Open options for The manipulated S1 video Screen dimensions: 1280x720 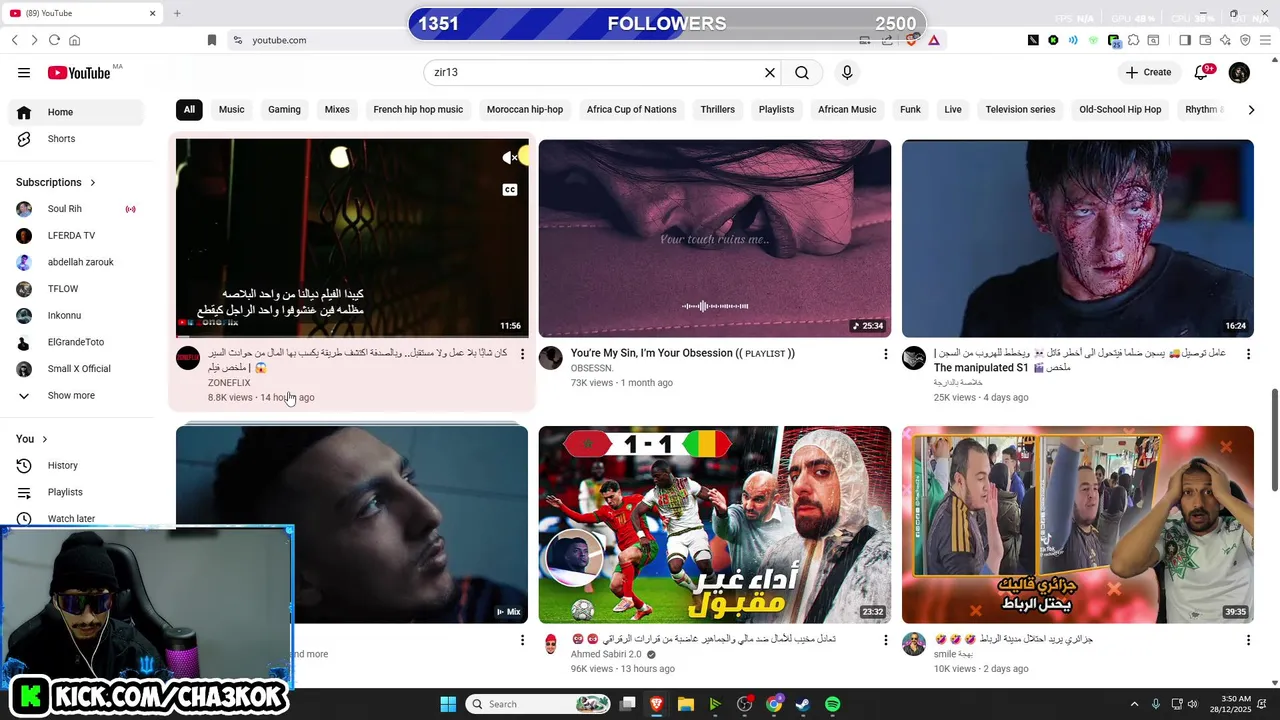1248,354
